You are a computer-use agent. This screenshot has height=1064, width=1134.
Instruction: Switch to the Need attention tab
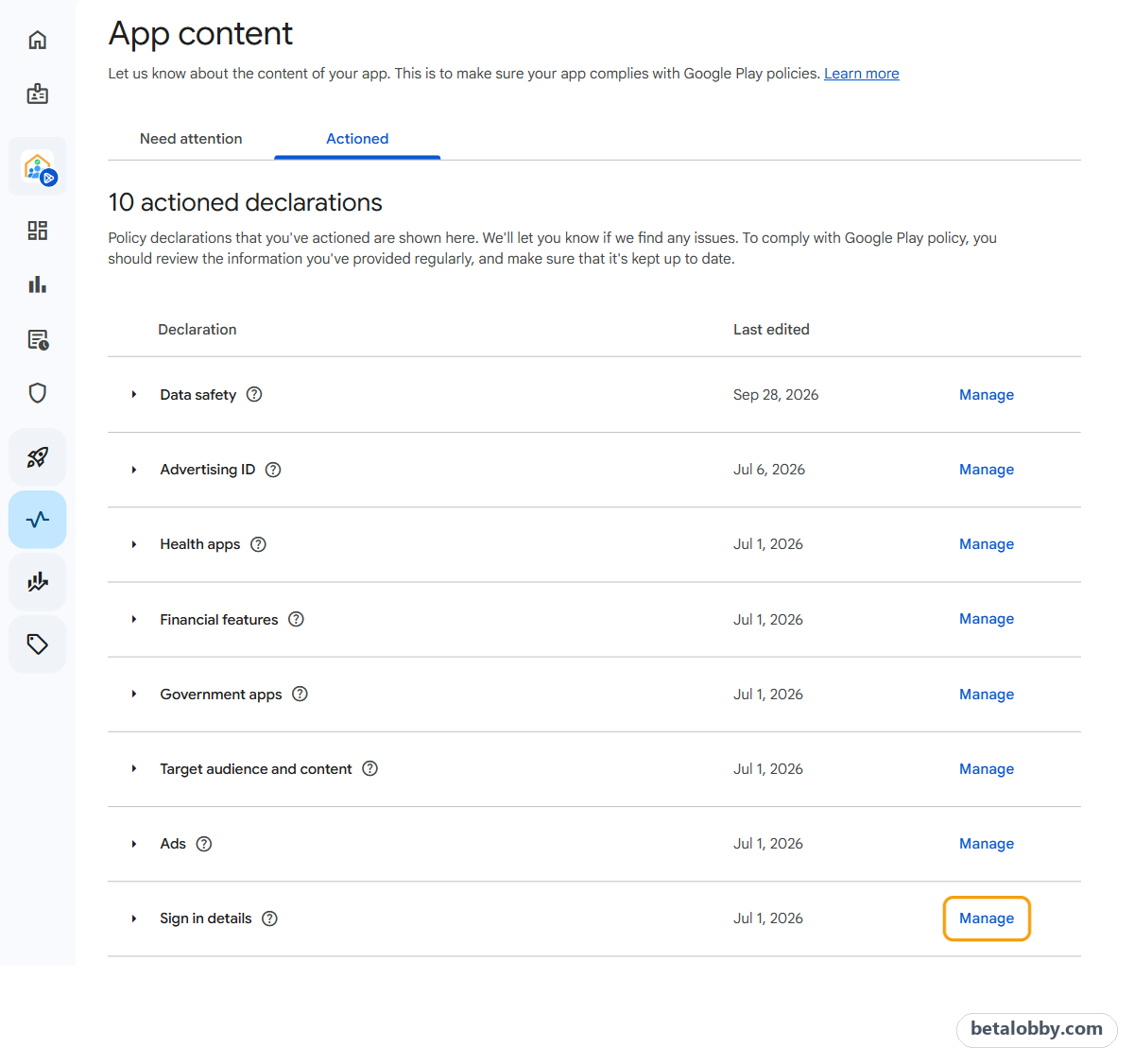tap(191, 139)
